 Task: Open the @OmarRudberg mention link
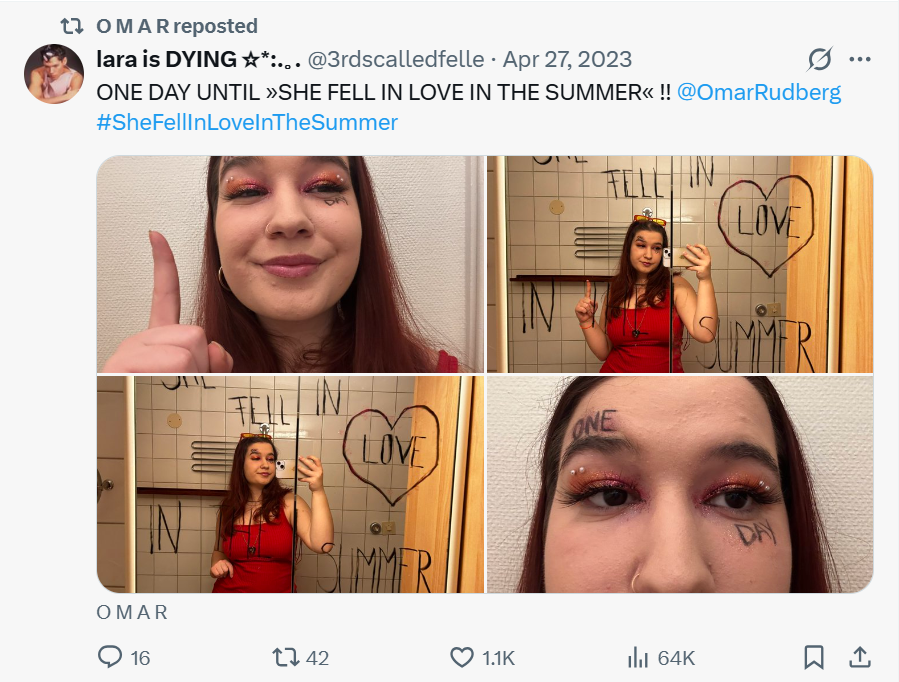tap(759, 92)
